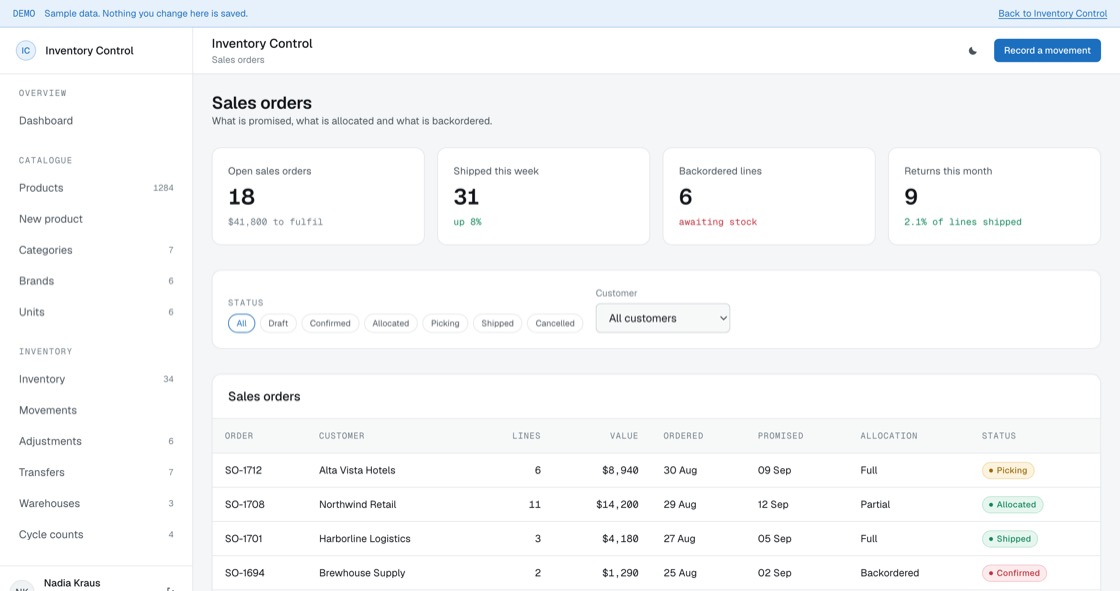The width and height of the screenshot is (1120, 591).
Task: Filter orders by Confirmed status
Action: pyautogui.click(x=330, y=323)
